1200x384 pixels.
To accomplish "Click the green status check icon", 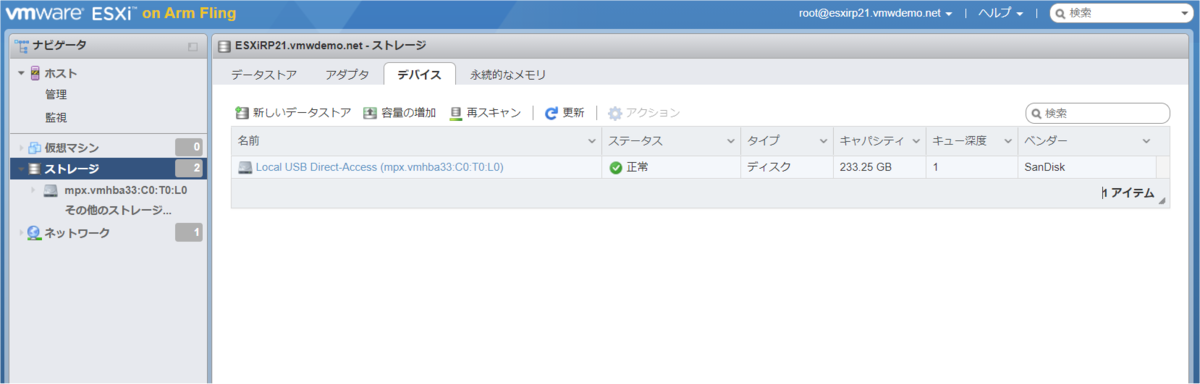I will tap(616, 168).
